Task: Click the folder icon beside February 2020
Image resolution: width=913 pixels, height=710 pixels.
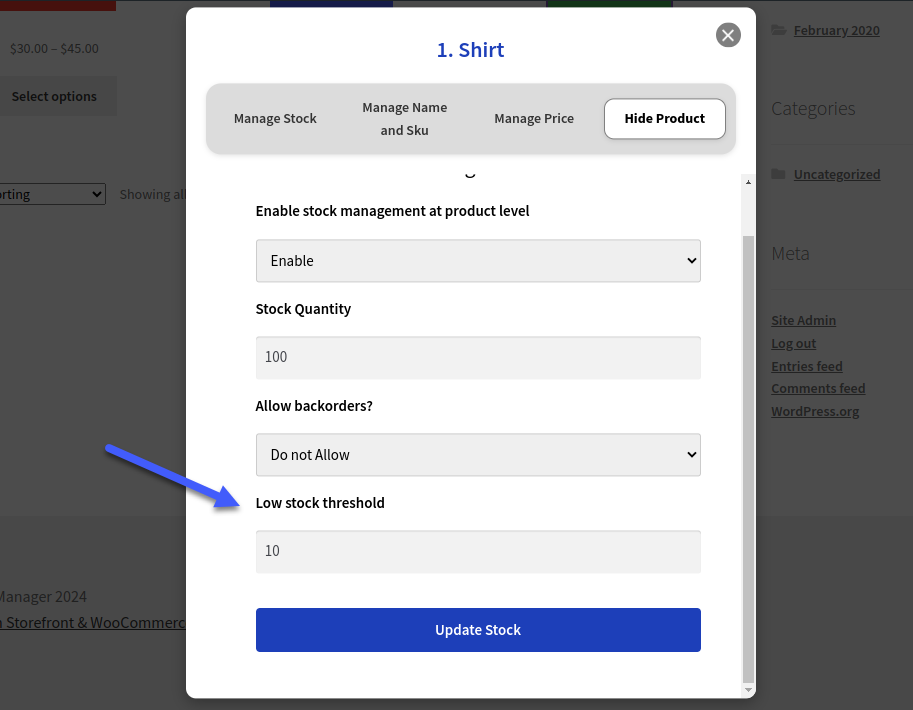Action: pyautogui.click(x=779, y=30)
